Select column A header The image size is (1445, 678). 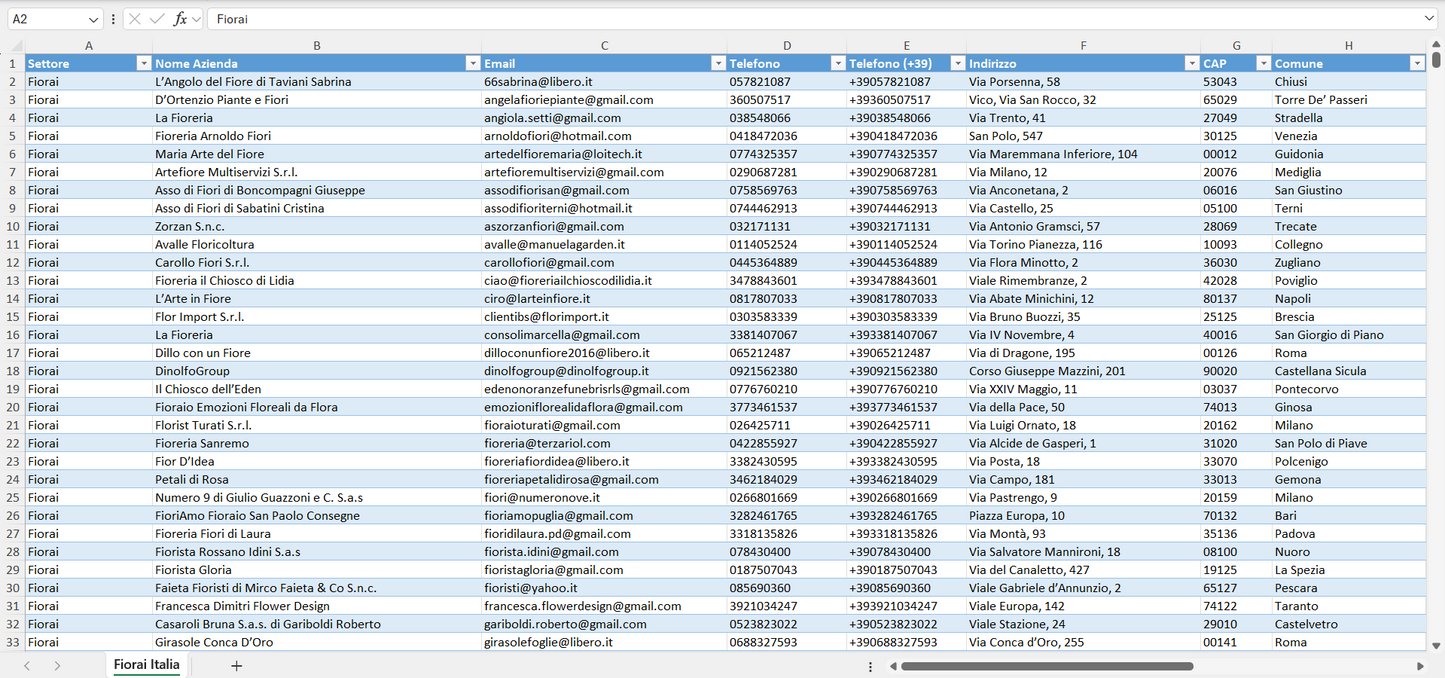tap(89, 46)
